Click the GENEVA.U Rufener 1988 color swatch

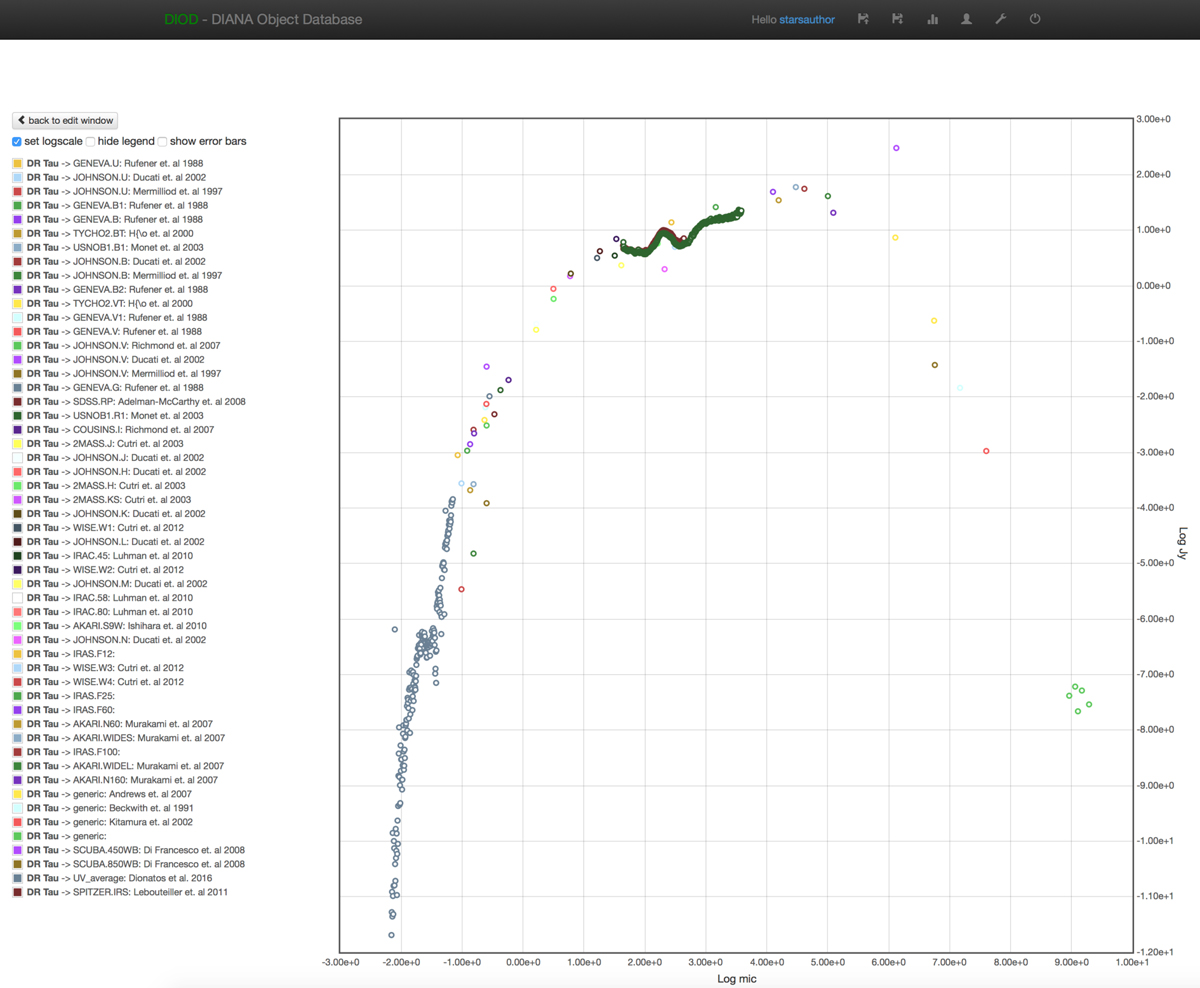click(x=17, y=163)
